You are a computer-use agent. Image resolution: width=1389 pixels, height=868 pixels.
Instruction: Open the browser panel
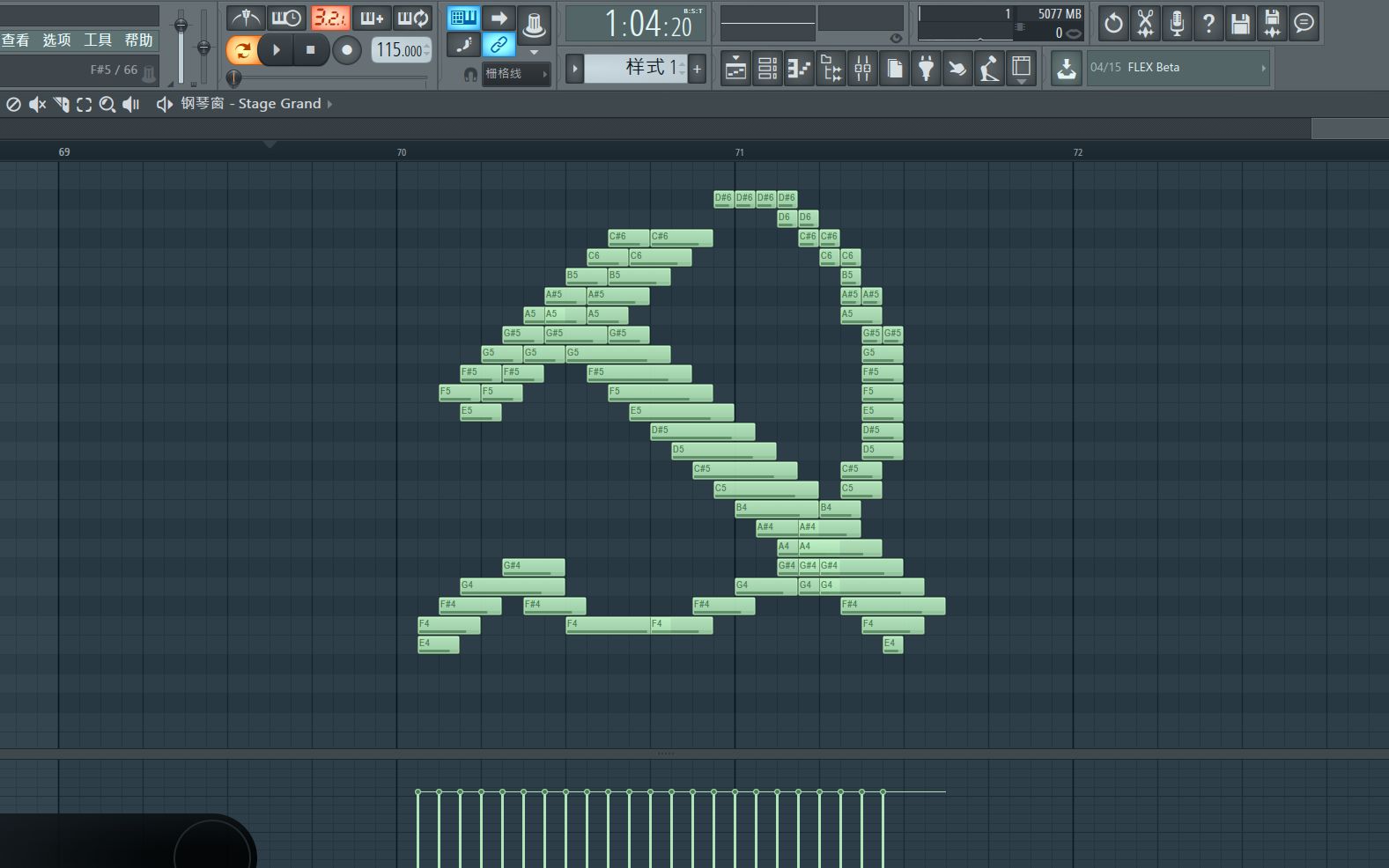pyautogui.click(x=831, y=68)
